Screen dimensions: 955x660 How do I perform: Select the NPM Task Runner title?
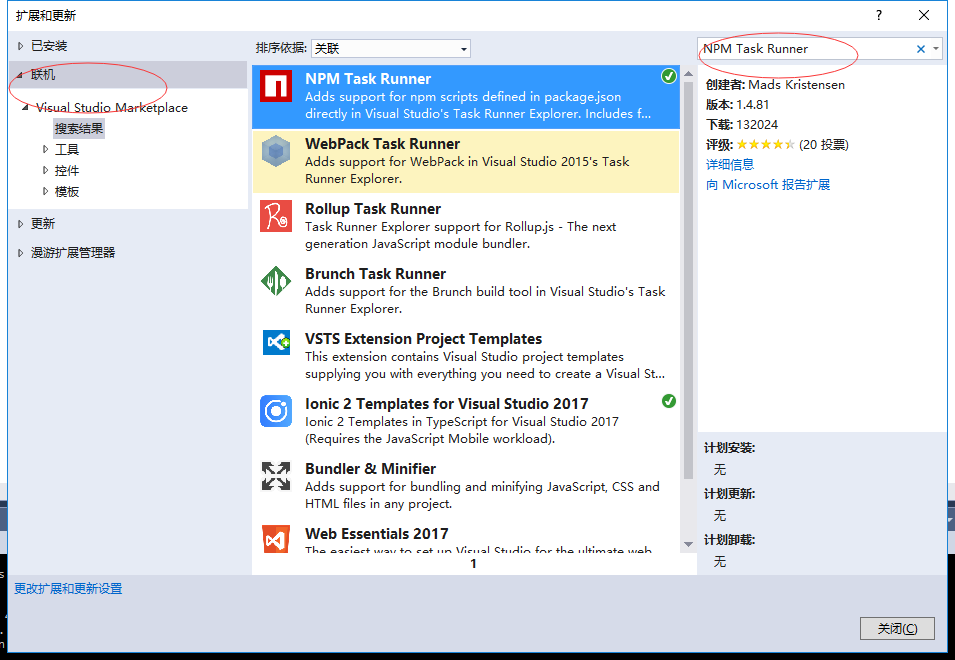pyautogui.click(x=368, y=79)
